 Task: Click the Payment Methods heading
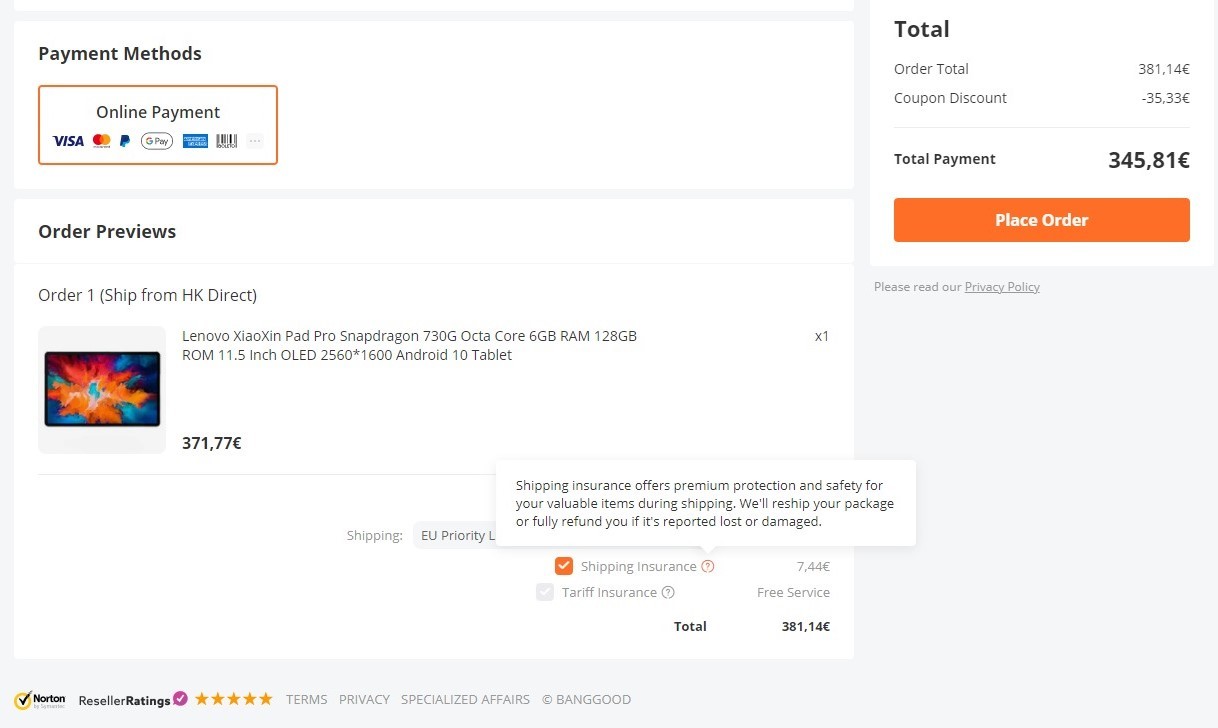pyautogui.click(x=120, y=54)
